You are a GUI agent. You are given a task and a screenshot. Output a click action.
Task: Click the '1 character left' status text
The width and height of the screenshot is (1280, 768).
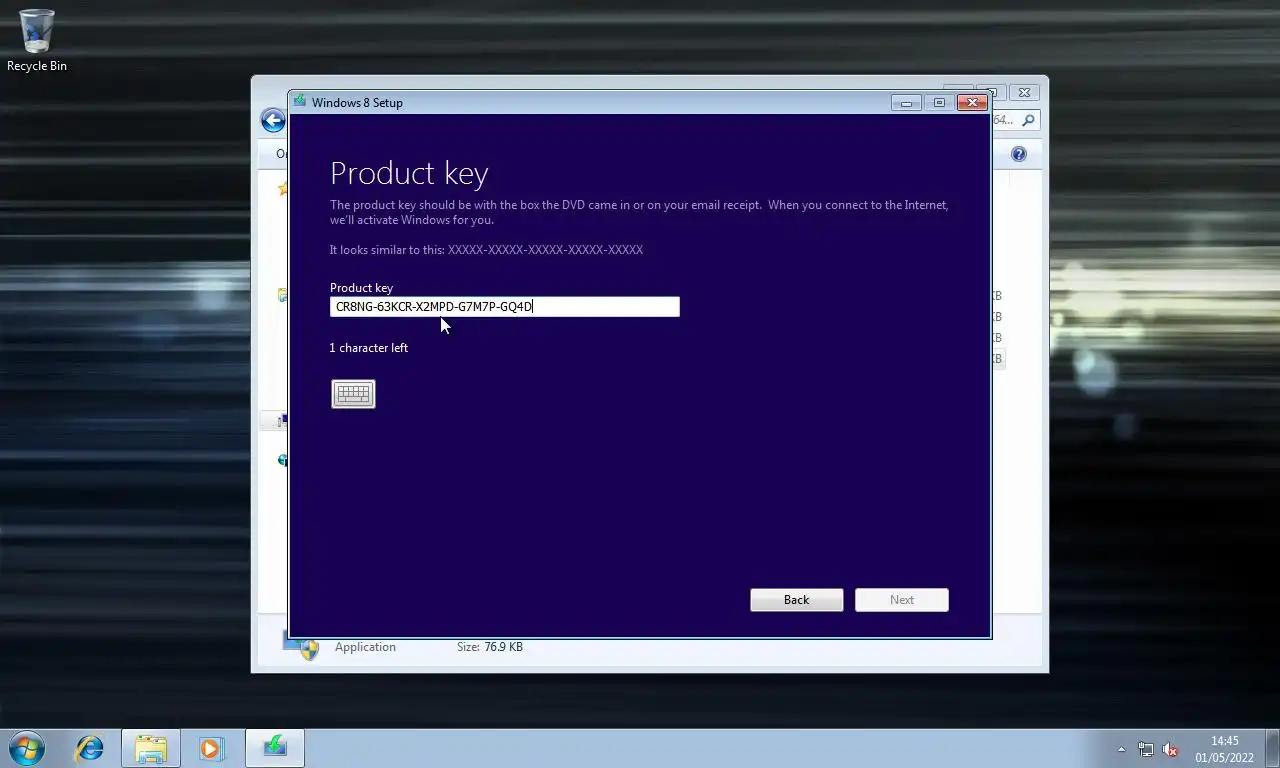pos(369,348)
